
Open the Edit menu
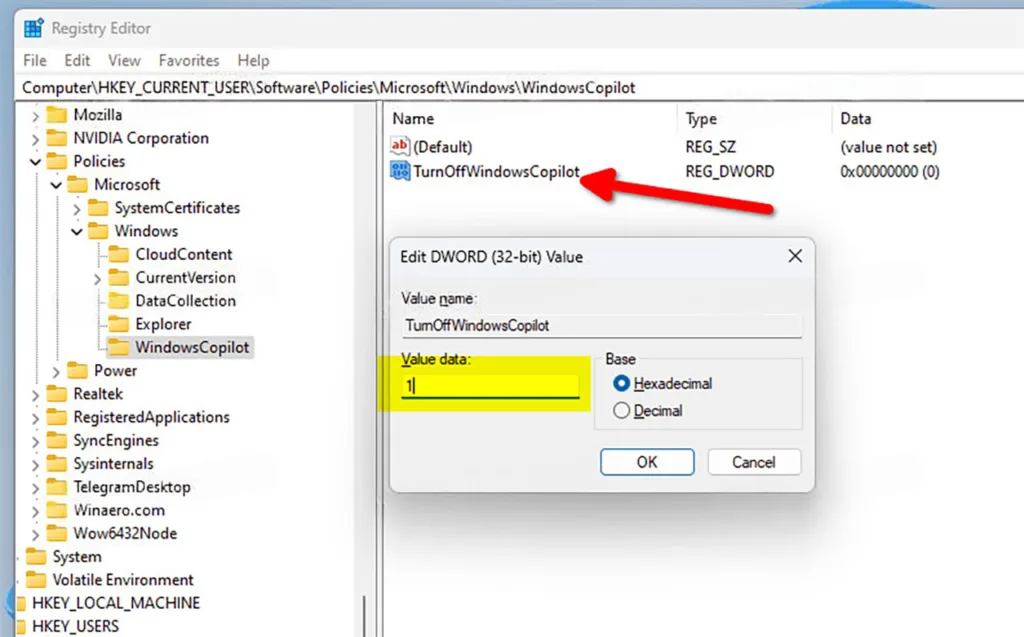click(x=77, y=61)
